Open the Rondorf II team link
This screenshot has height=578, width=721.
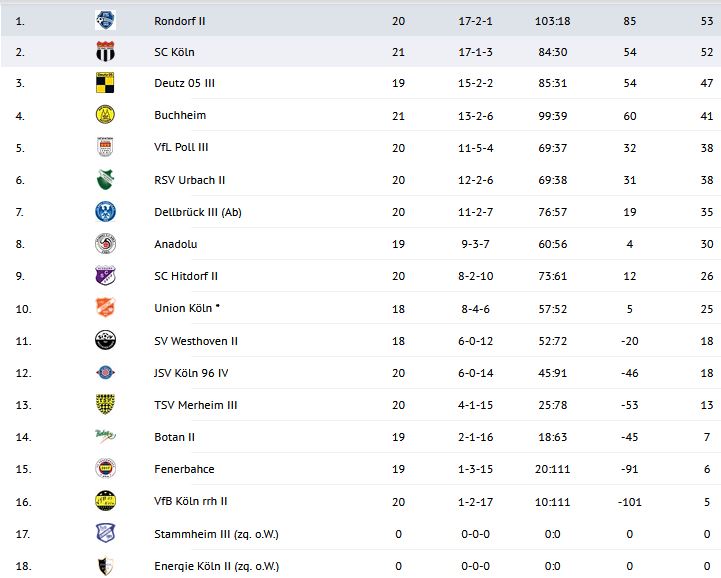coord(182,20)
